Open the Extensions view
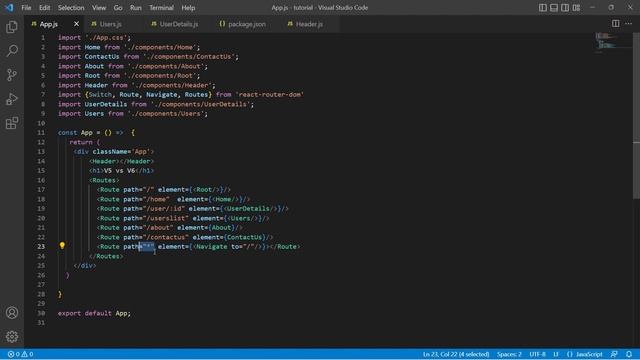 [12, 123]
